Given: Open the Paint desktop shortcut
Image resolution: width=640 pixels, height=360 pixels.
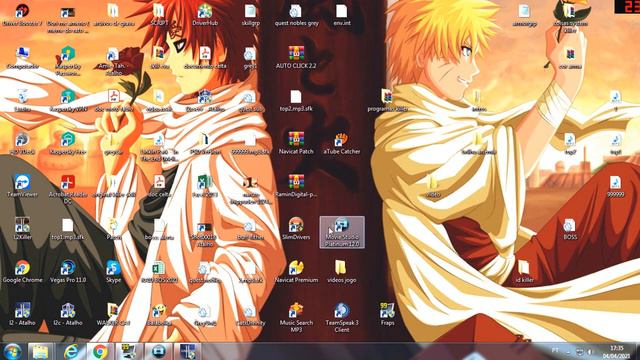Looking at the screenshot, I should (x=113, y=229).
